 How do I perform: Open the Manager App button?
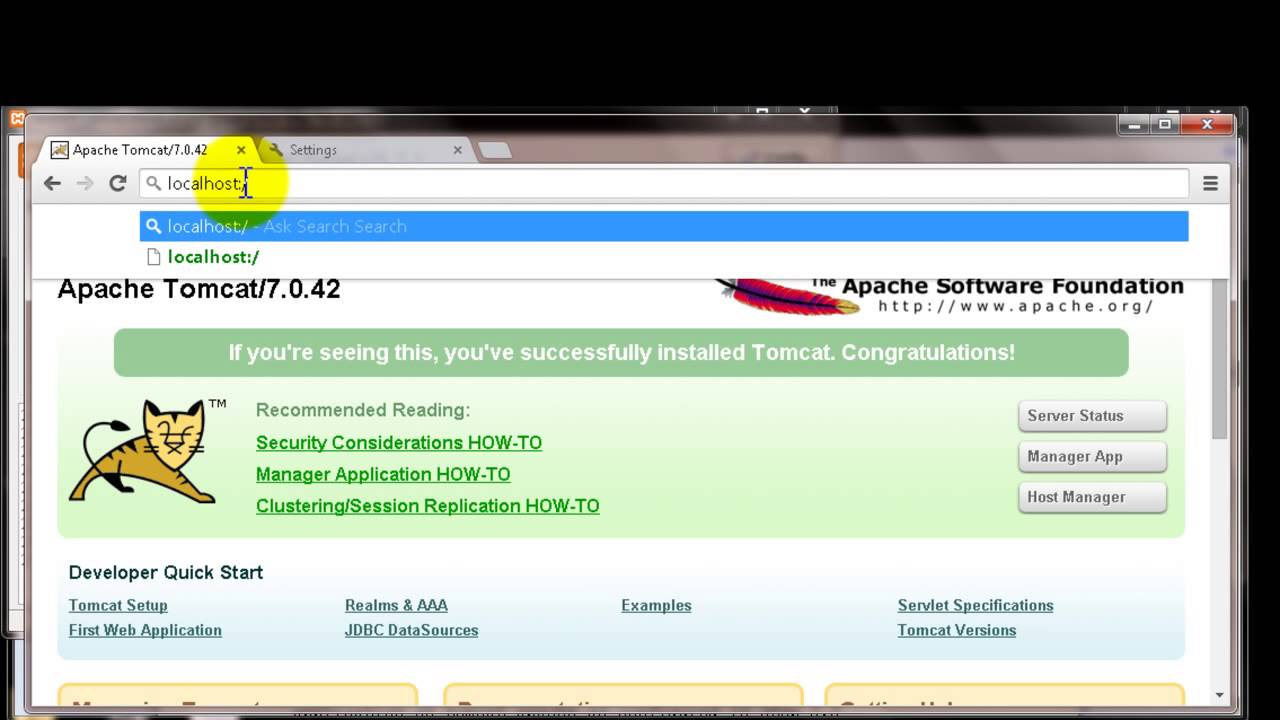[x=1092, y=457]
